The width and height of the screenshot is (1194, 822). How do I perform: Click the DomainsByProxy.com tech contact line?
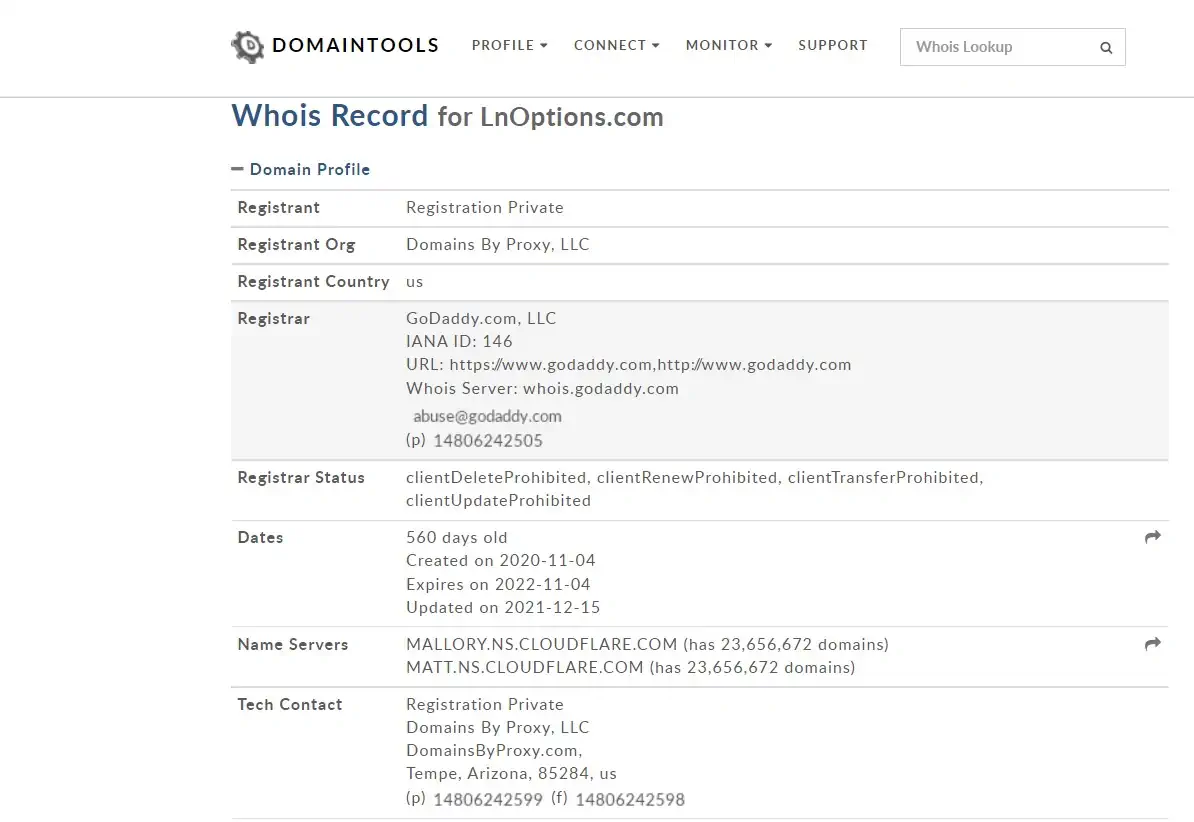[x=494, y=750]
